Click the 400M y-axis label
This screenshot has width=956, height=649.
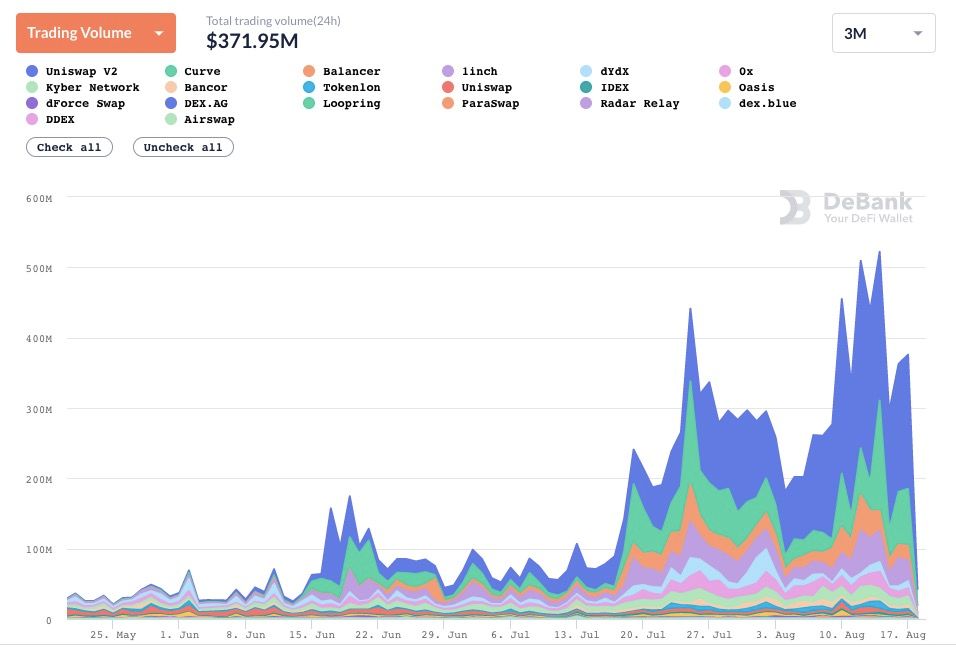tap(39, 339)
